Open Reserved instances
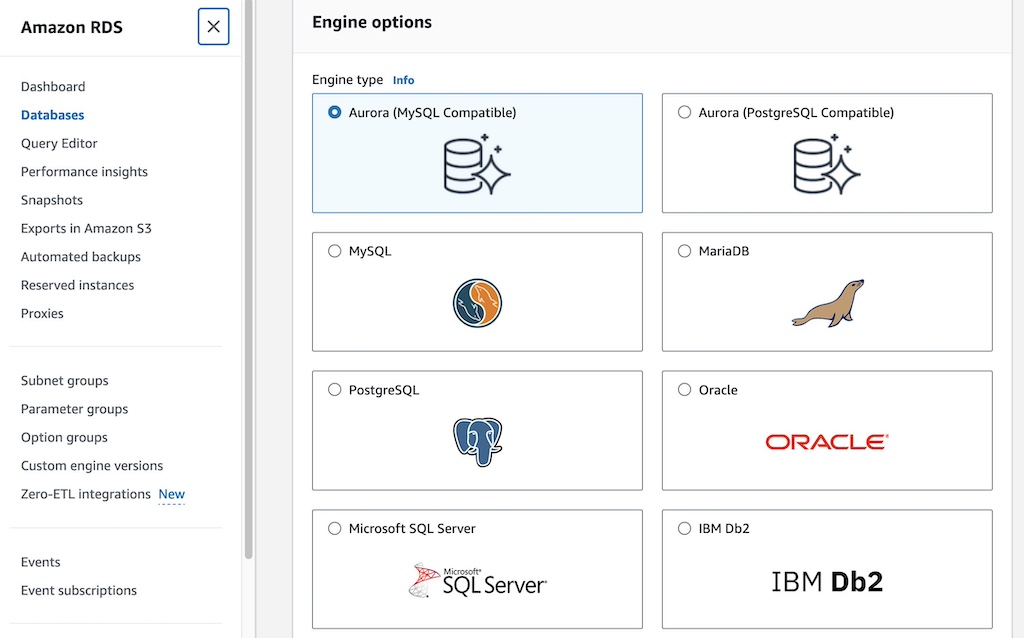 tap(77, 285)
